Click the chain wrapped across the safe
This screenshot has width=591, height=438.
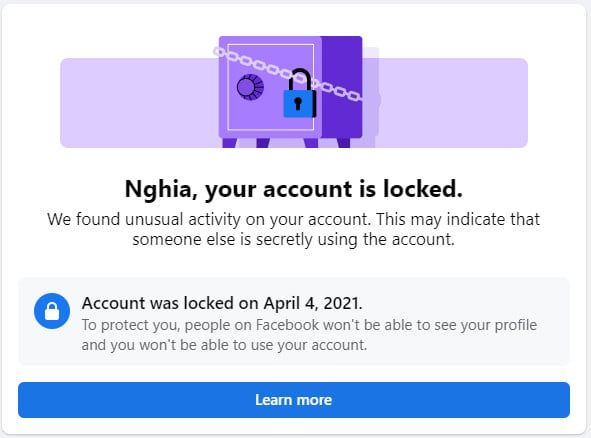click(288, 74)
